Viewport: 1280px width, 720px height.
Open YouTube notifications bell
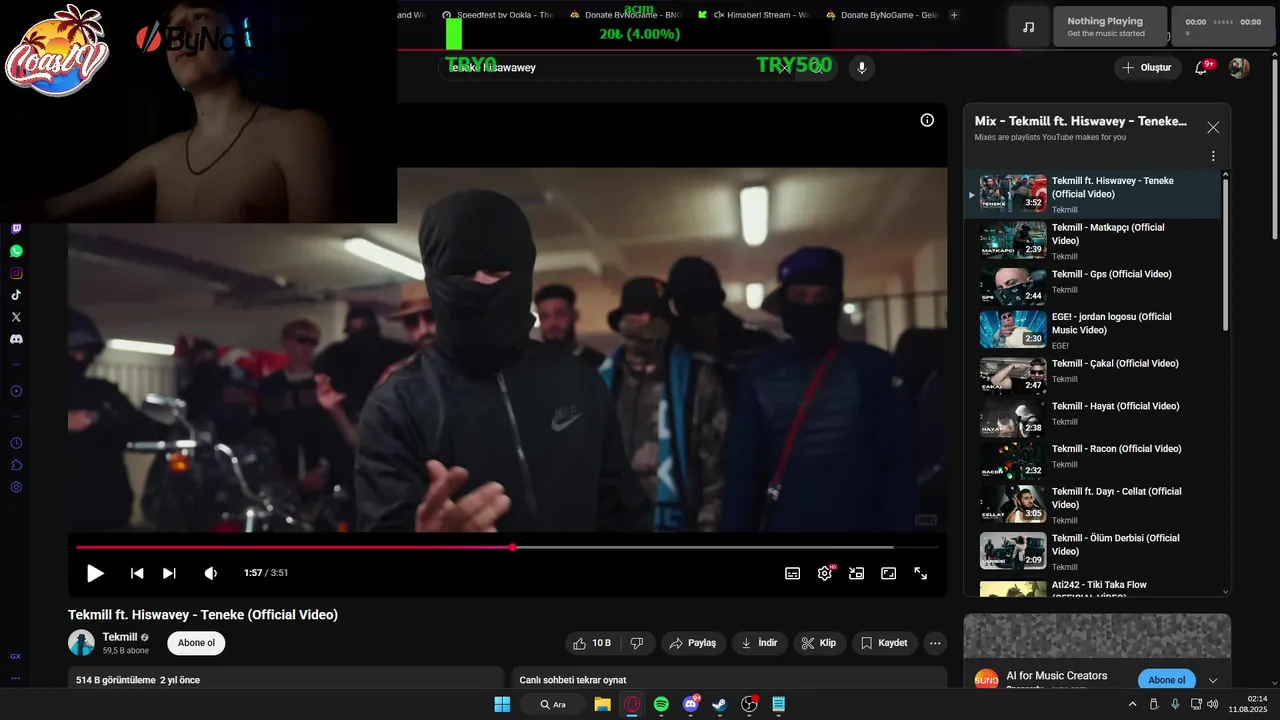pyautogui.click(x=1202, y=67)
